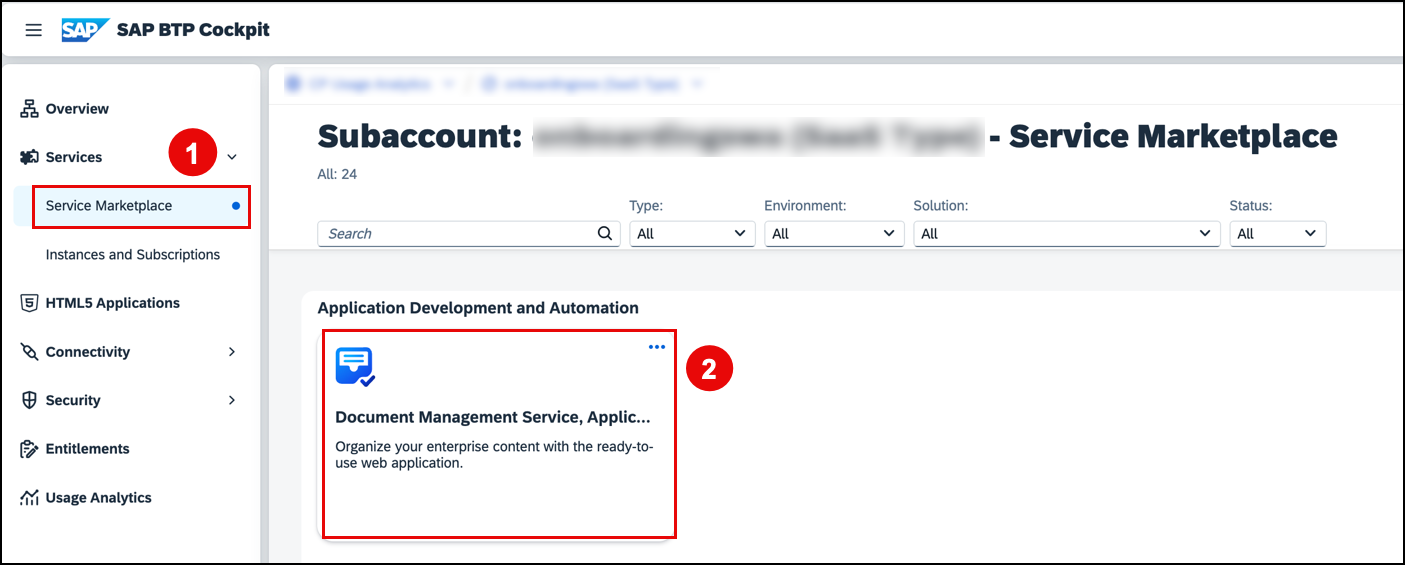Click the All: 24 count text
Viewport: 1405px width, 565px height.
click(337, 174)
